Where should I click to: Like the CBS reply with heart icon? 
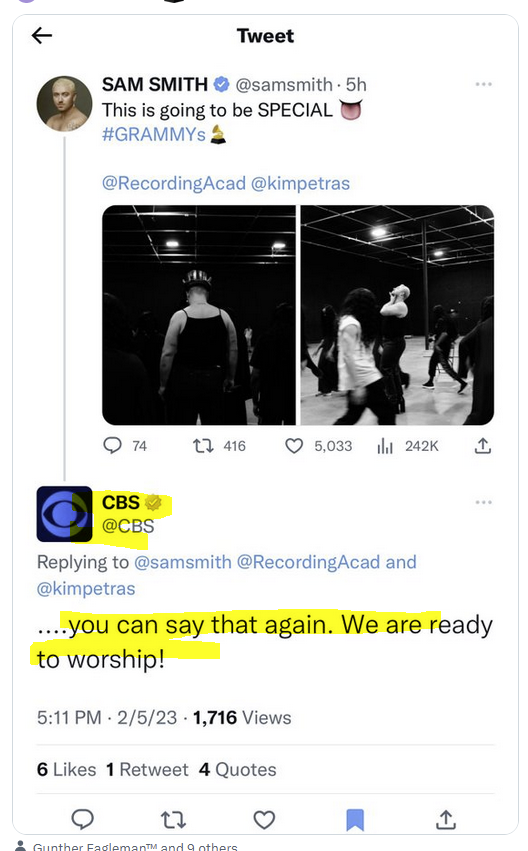pyautogui.click(x=264, y=820)
